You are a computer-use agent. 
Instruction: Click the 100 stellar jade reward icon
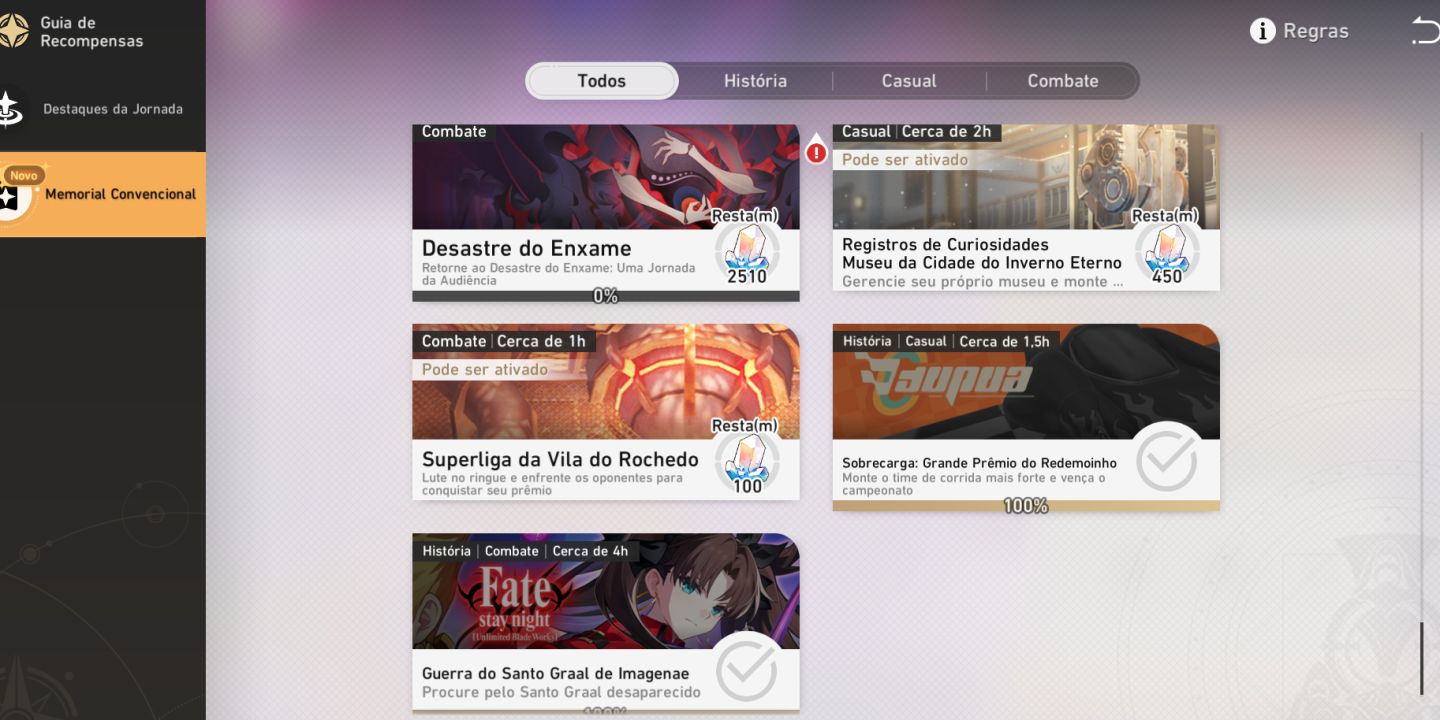(747, 458)
